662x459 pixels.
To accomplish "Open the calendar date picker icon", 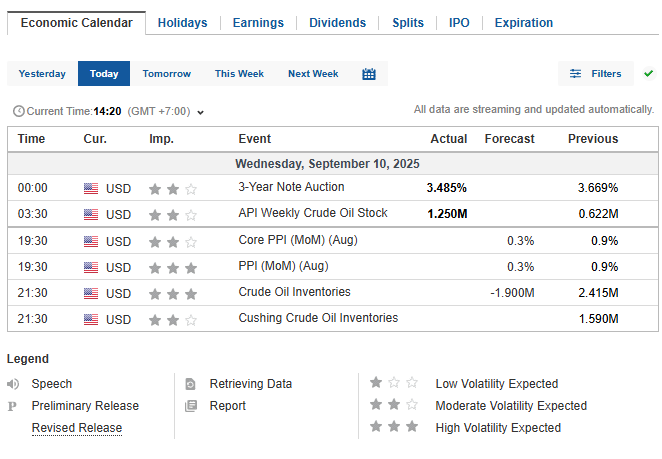I will tap(369, 74).
